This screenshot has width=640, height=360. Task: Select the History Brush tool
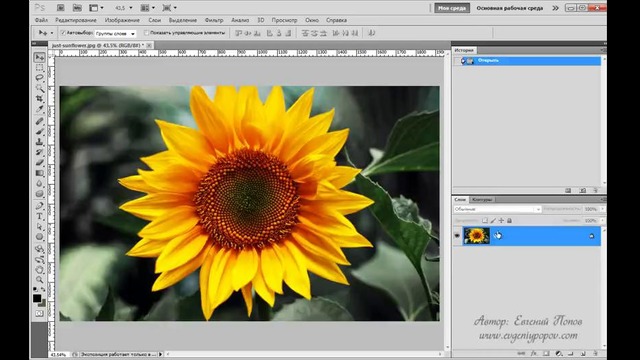coord(40,152)
